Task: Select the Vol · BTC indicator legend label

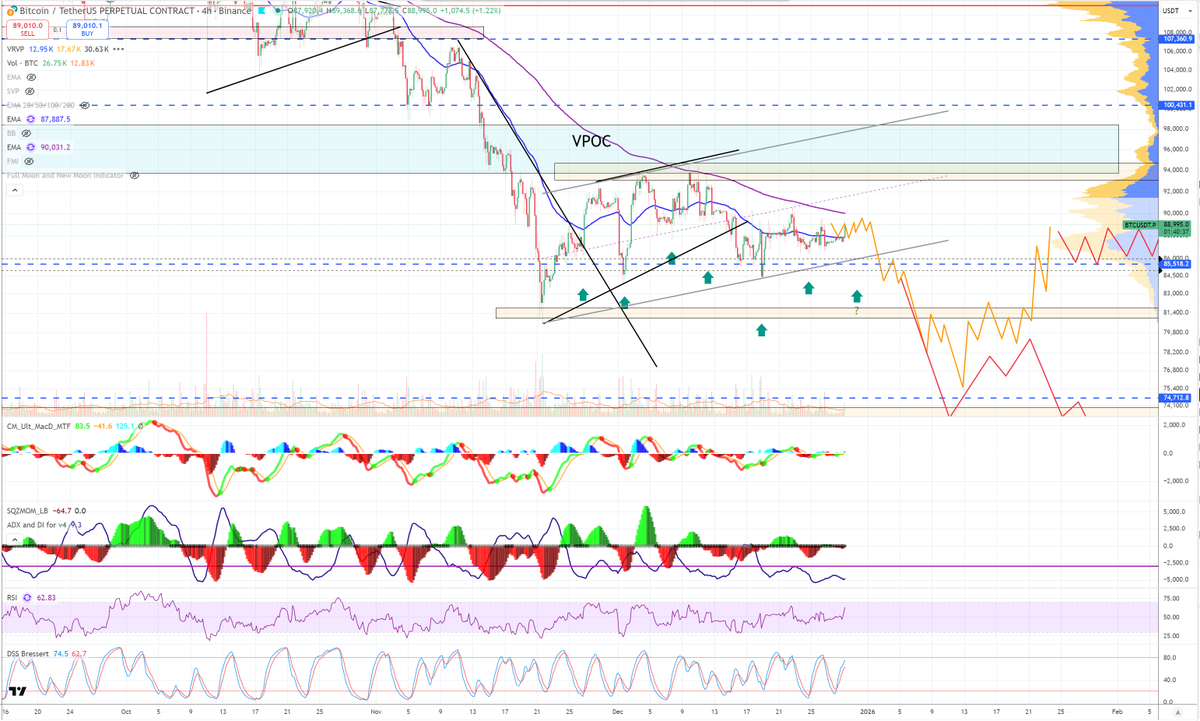Action: click(24, 62)
